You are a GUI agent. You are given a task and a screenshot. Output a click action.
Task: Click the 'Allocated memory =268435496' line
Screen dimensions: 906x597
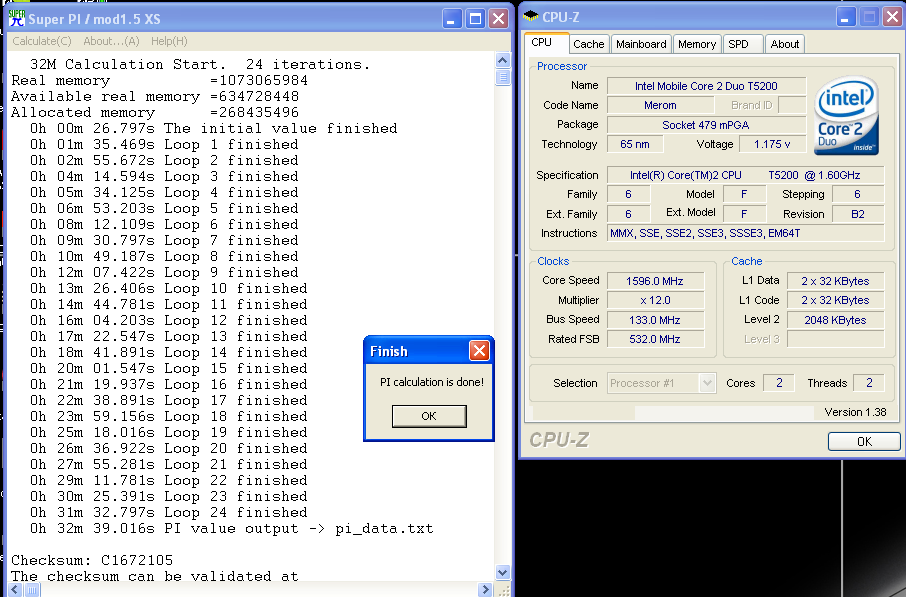point(155,112)
